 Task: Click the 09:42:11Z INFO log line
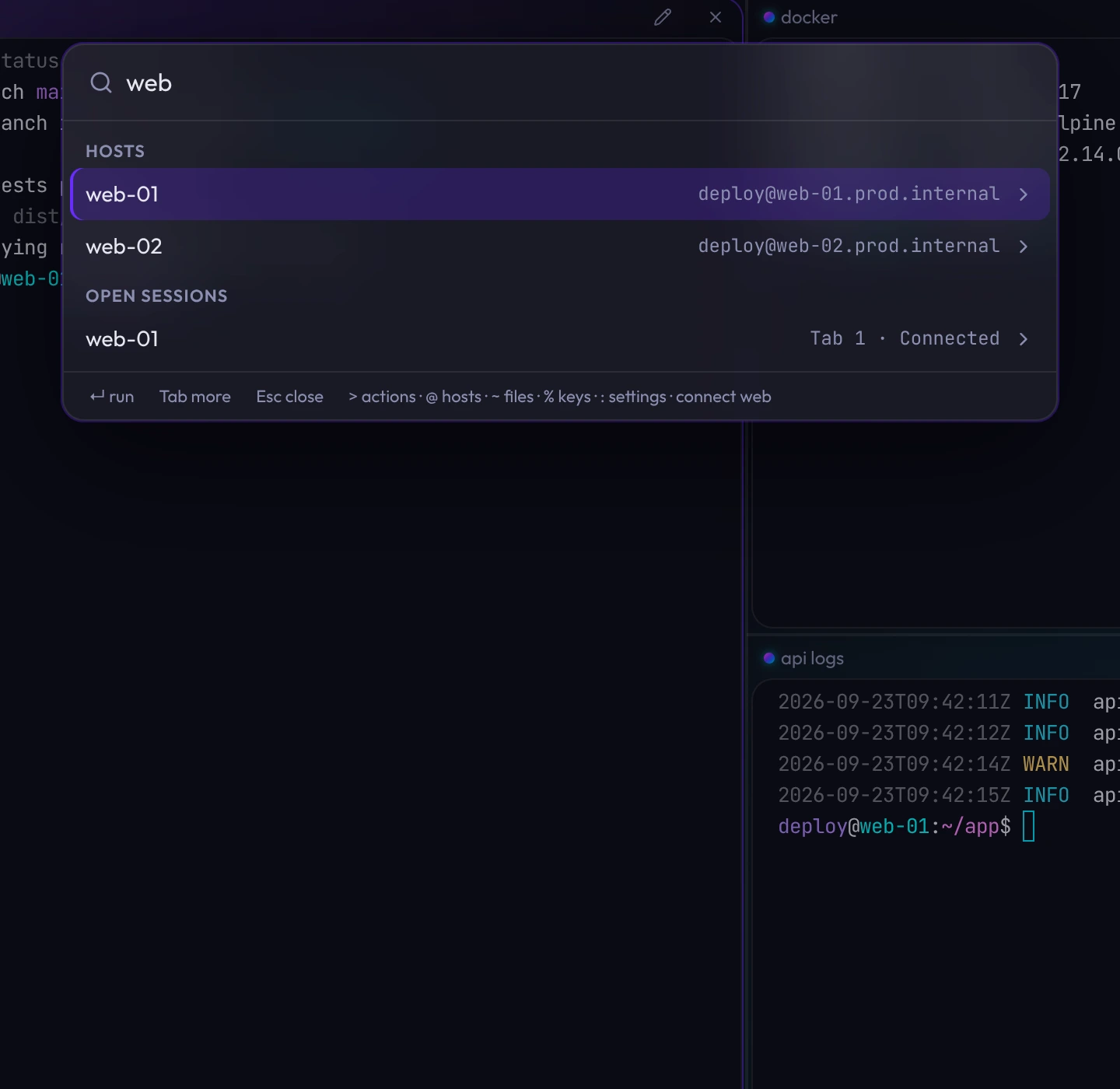[x=949, y=702]
